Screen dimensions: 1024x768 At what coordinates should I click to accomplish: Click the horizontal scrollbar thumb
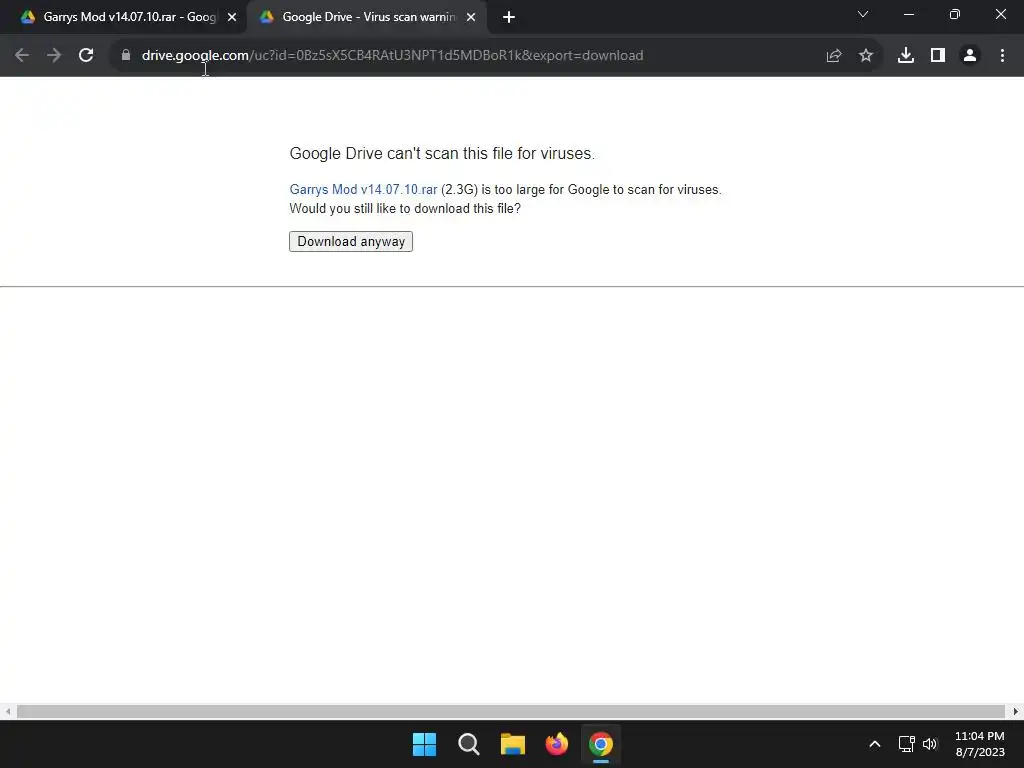[x=511, y=711]
